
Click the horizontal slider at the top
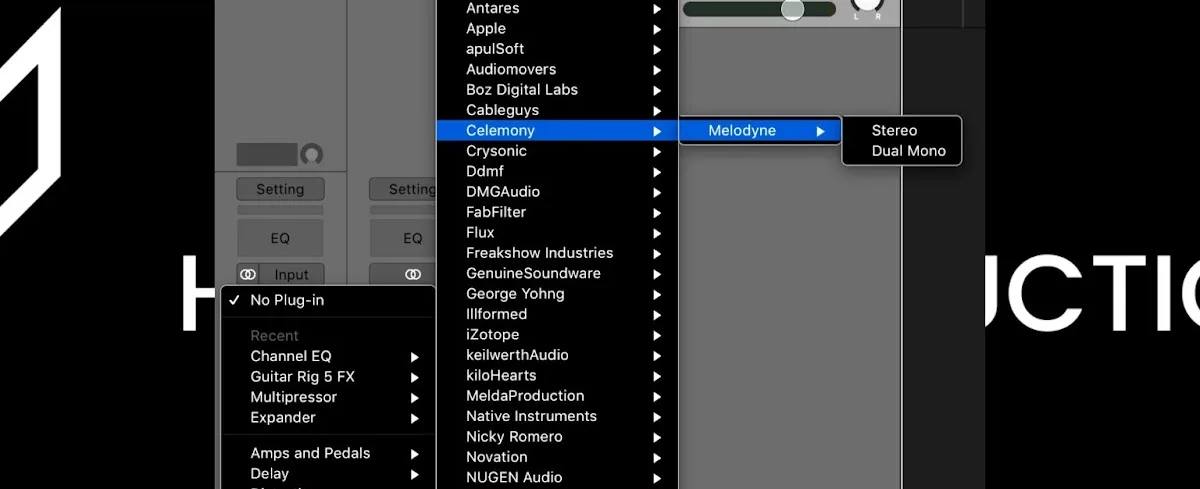coord(759,9)
